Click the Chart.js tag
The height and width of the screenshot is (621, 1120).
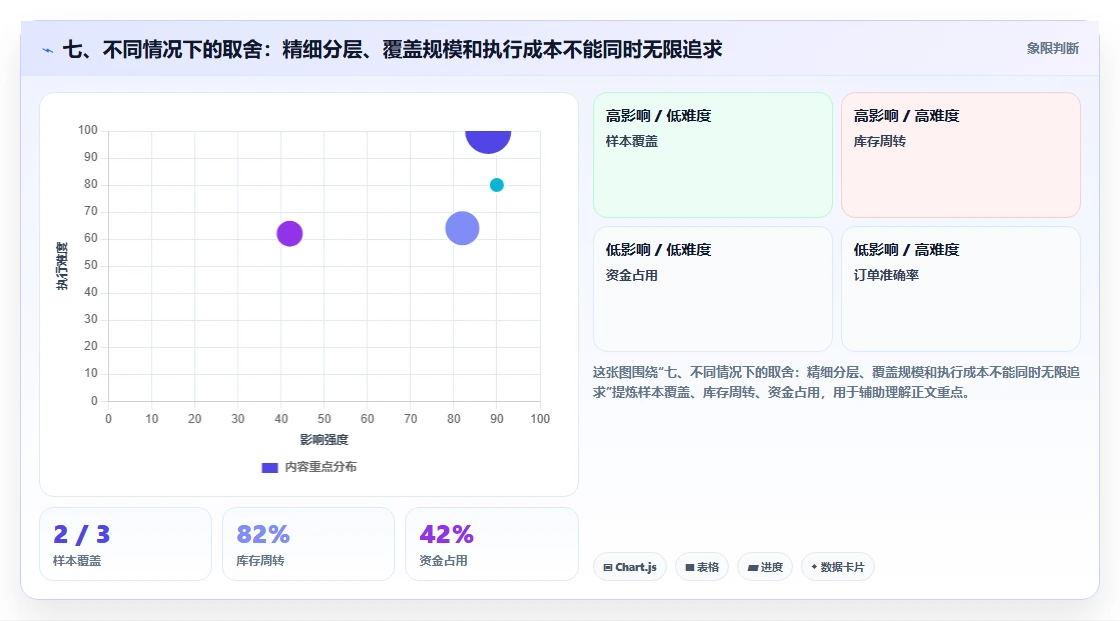(x=630, y=567)
